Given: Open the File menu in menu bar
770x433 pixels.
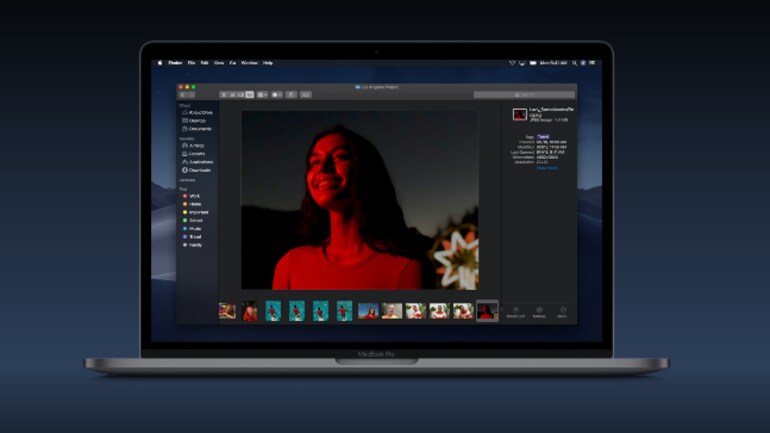Looking at the screenshot, I should point(190,62).
